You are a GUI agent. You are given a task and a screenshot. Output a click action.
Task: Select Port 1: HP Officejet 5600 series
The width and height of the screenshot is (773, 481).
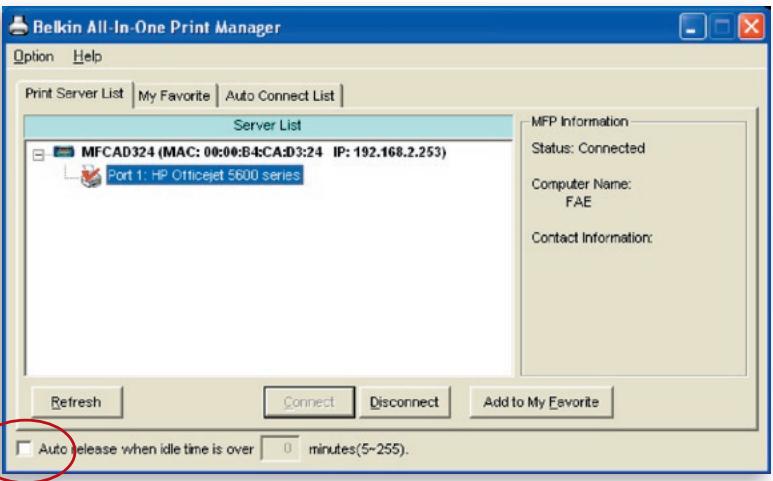205,175
